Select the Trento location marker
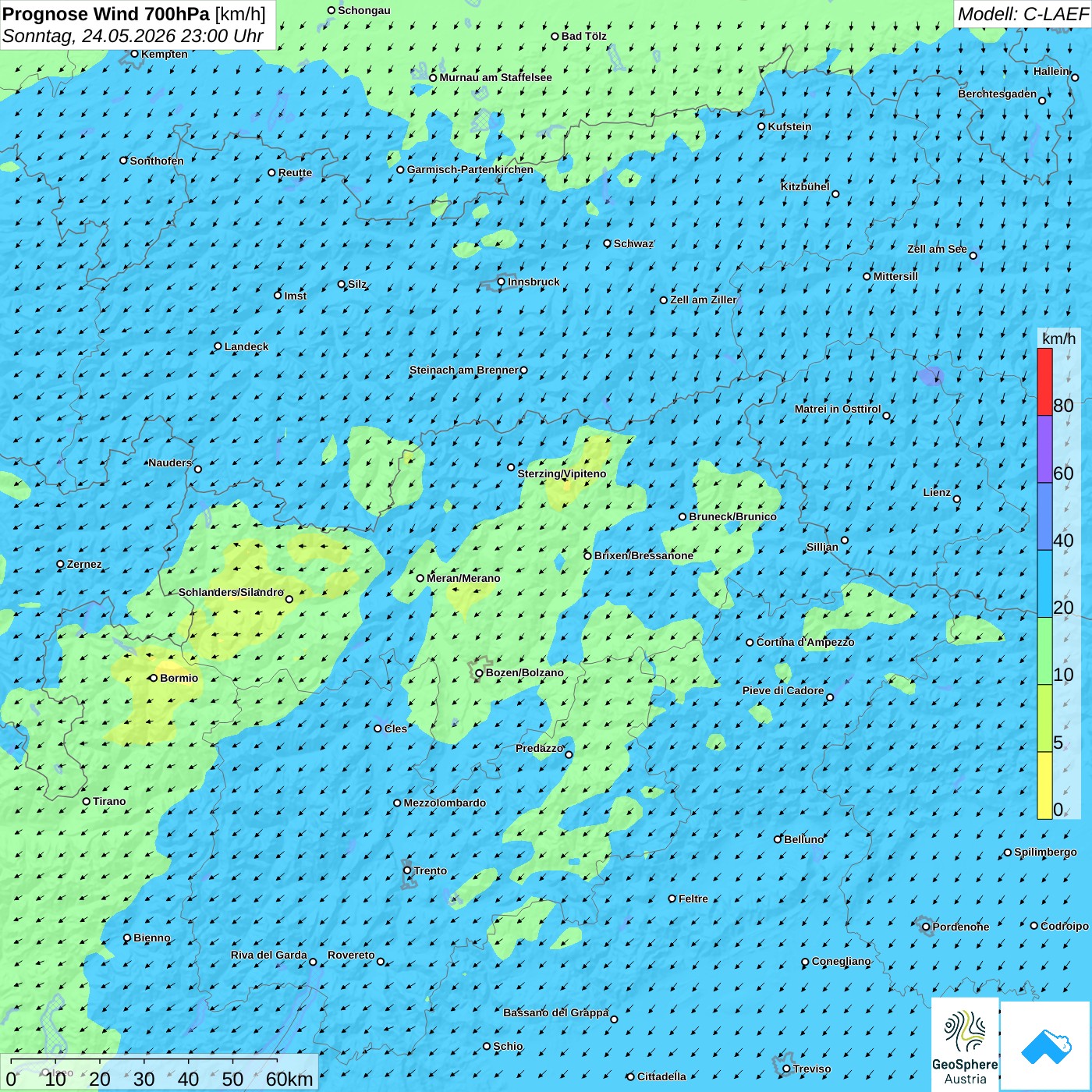1092x1092 pixels. [407, 870]
